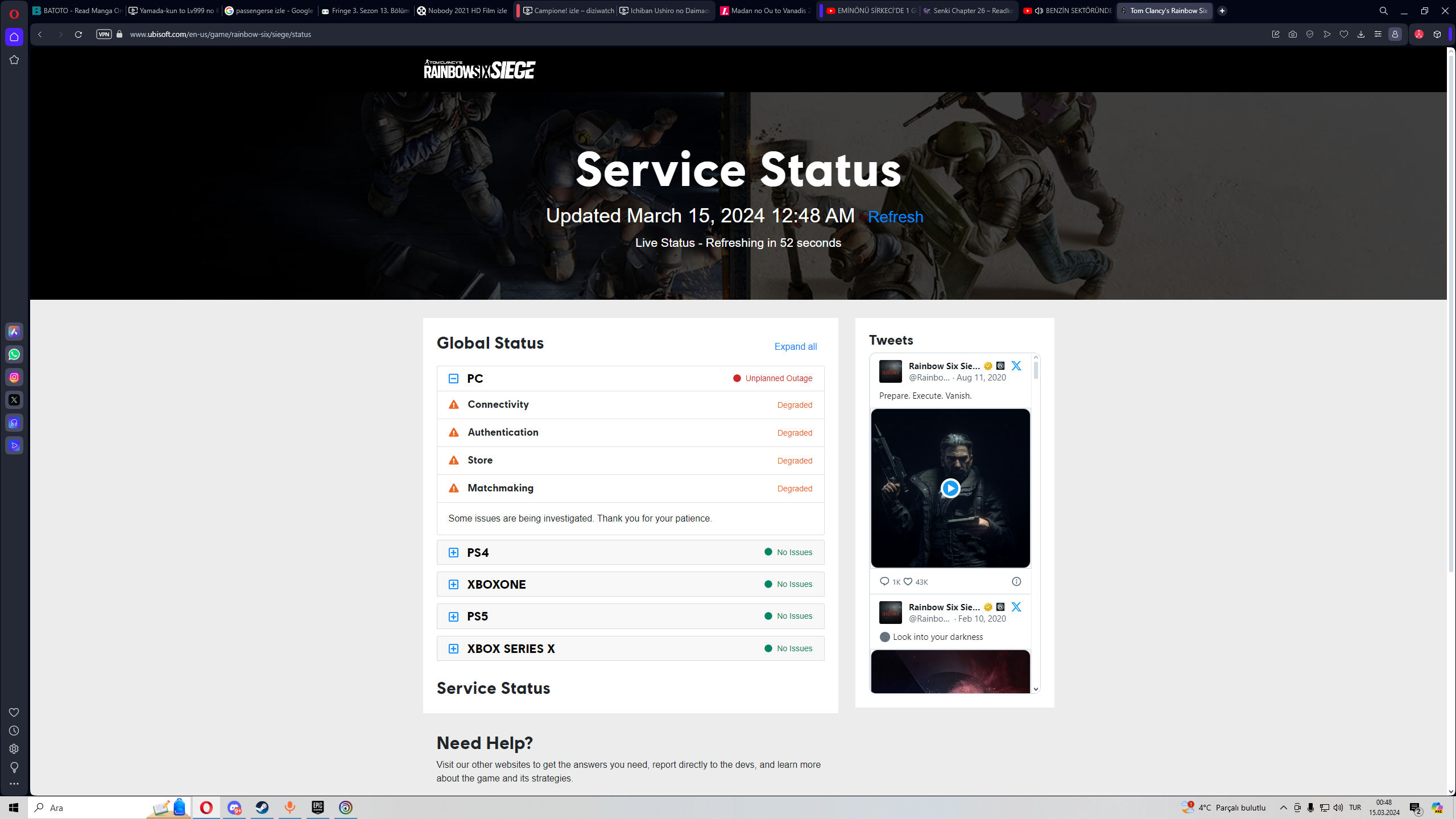Open Instagram in Opera sidebar
Screen dimensions: 1456x819
[x=14, y=377]
